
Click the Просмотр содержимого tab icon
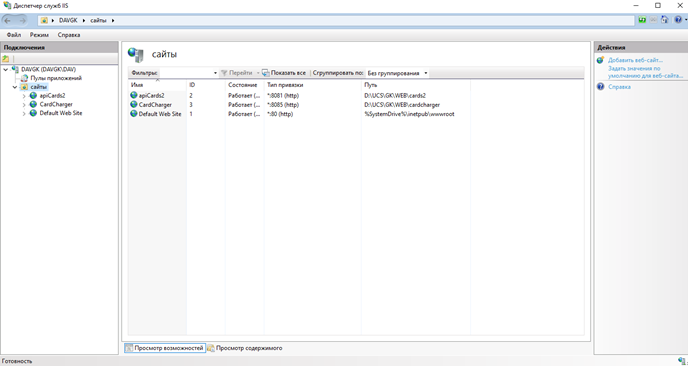coord(211,348)
